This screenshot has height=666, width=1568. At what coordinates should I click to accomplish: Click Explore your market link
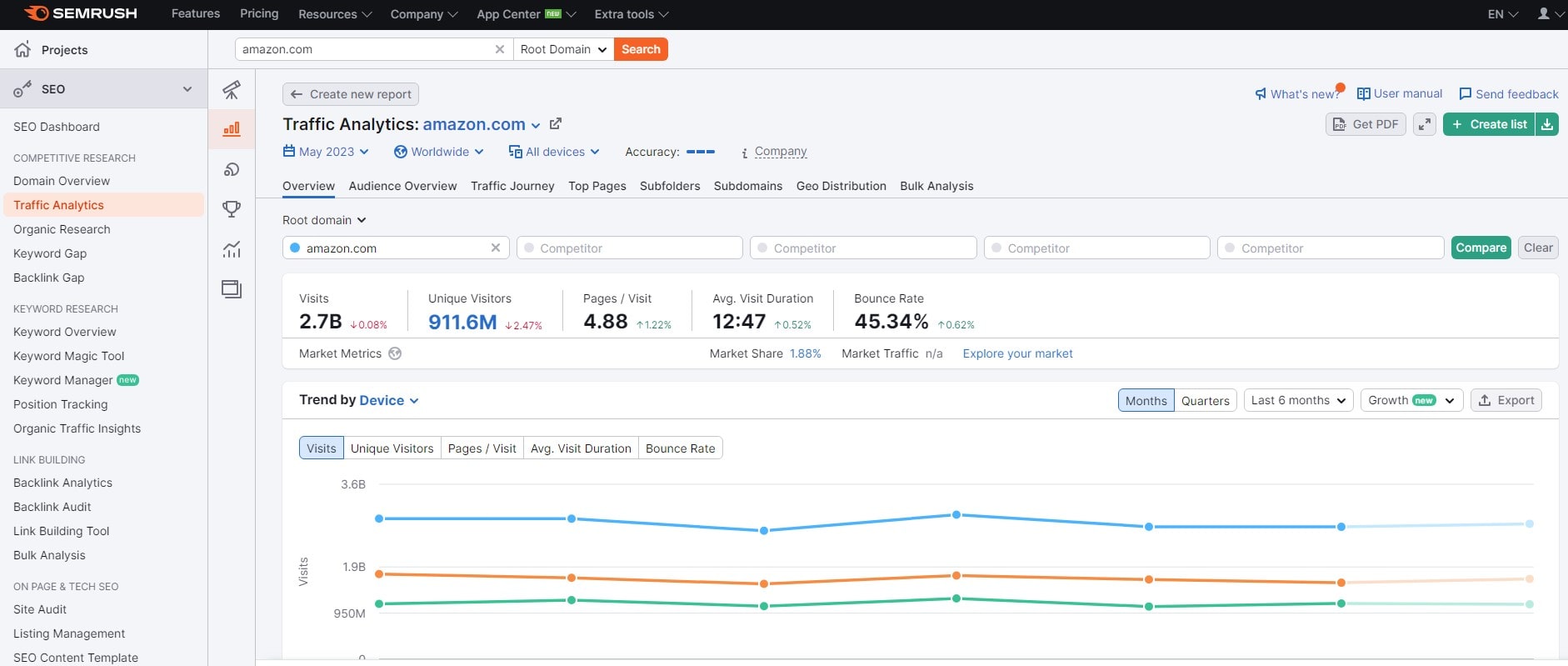click(x=1017, y=353)
